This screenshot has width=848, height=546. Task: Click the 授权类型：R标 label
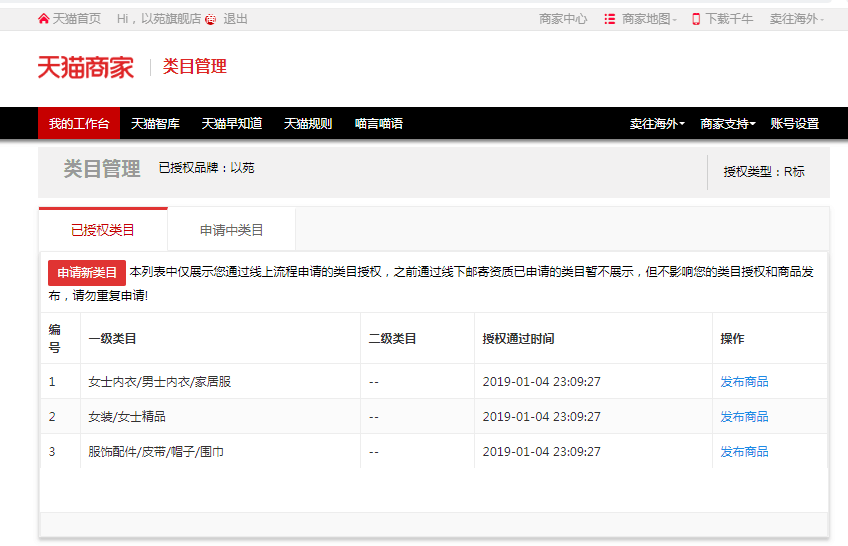click(764, 172)
